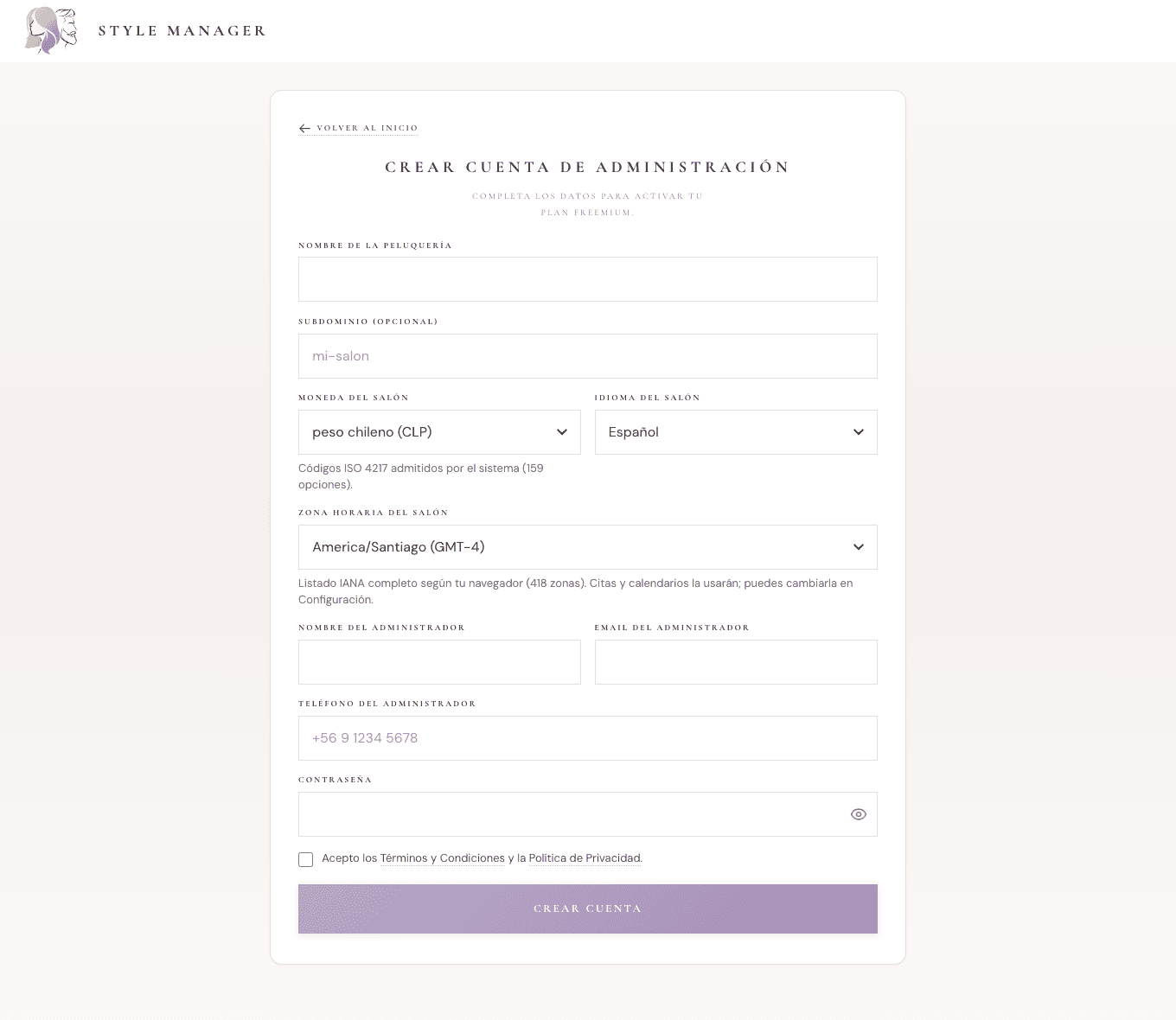
Task: Click the back arrow icon
Action: [x=304, y=129]
